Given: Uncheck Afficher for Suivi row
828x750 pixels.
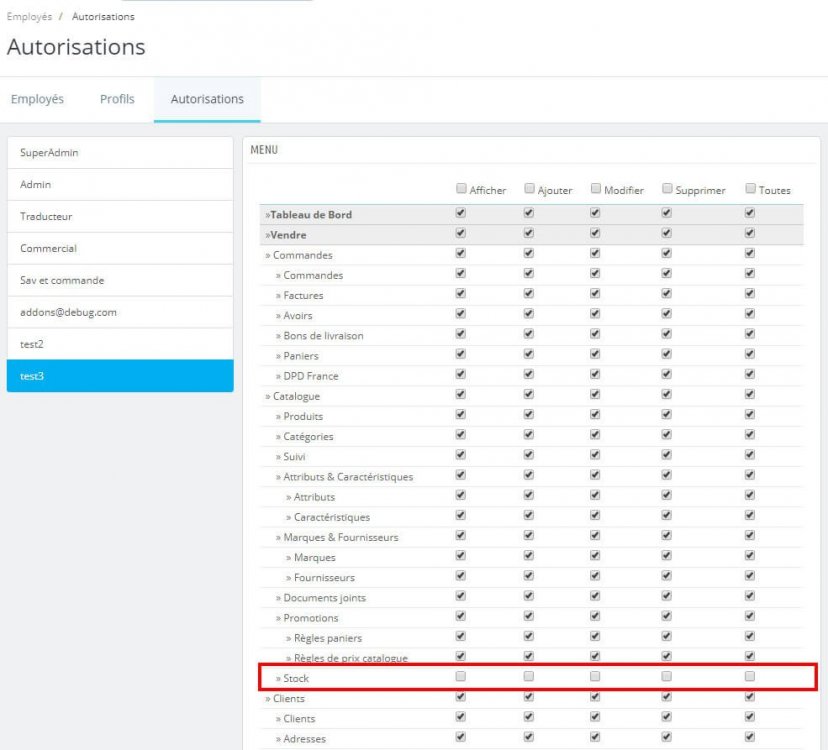Looking at the screenshot, I should pos(460,455).
